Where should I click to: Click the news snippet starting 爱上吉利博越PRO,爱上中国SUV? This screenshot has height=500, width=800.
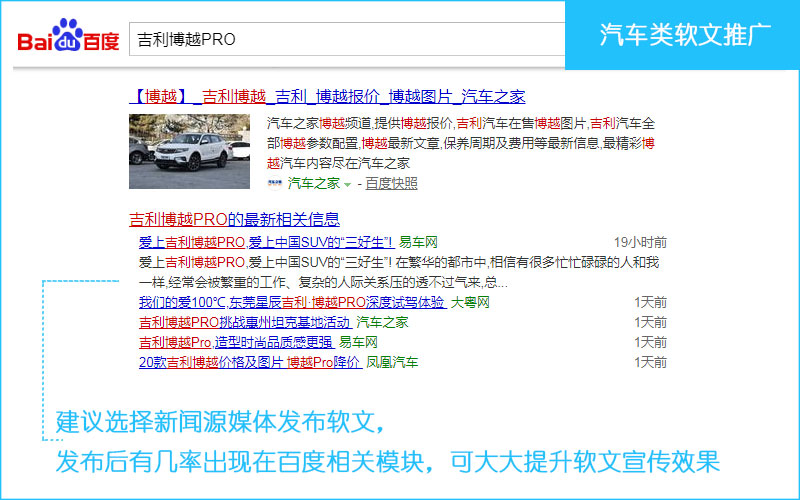pos(399,272)
